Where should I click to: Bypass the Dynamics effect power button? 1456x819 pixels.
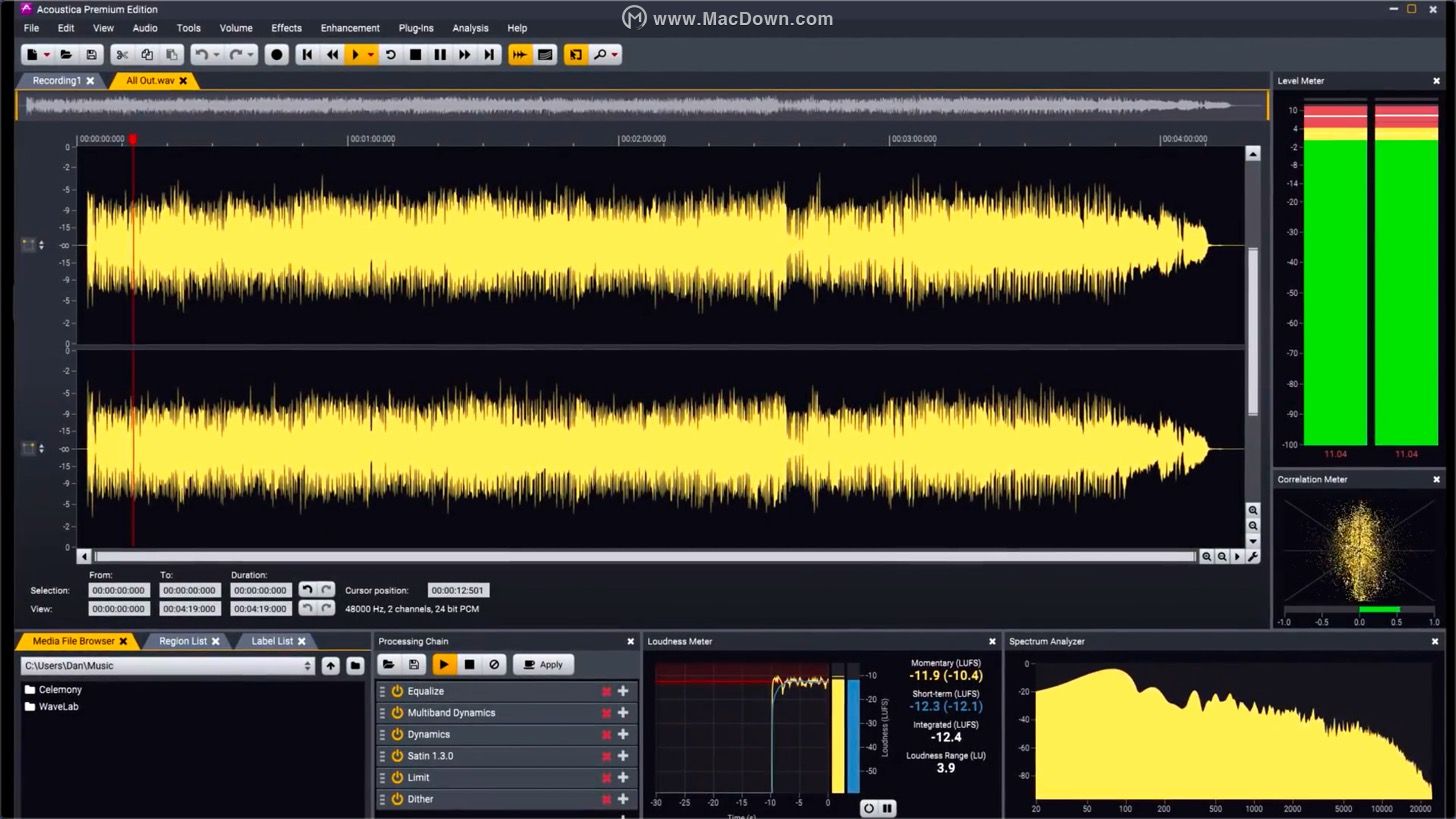tap(397, 734)
